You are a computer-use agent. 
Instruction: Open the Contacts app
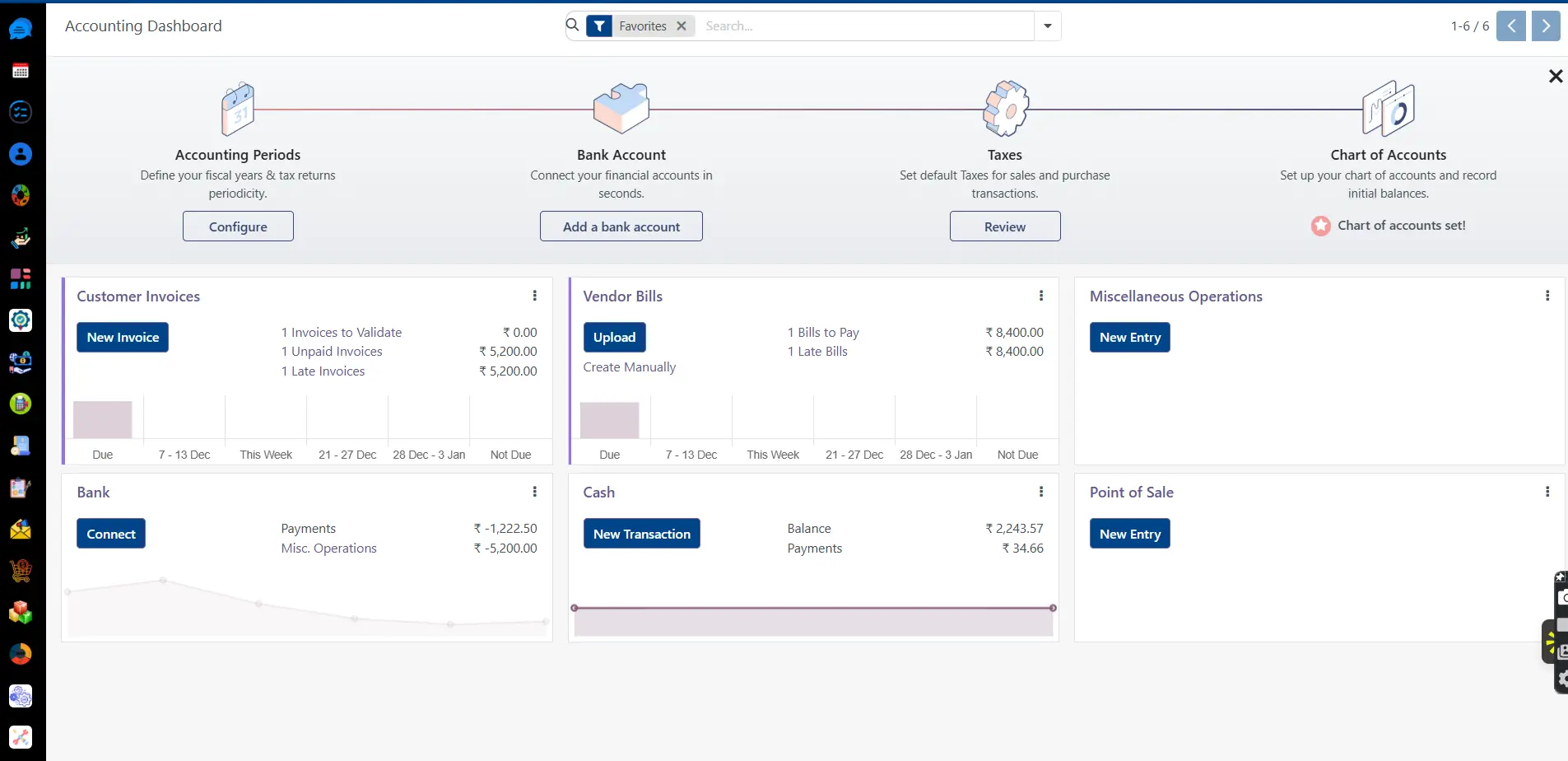(21, 153)
